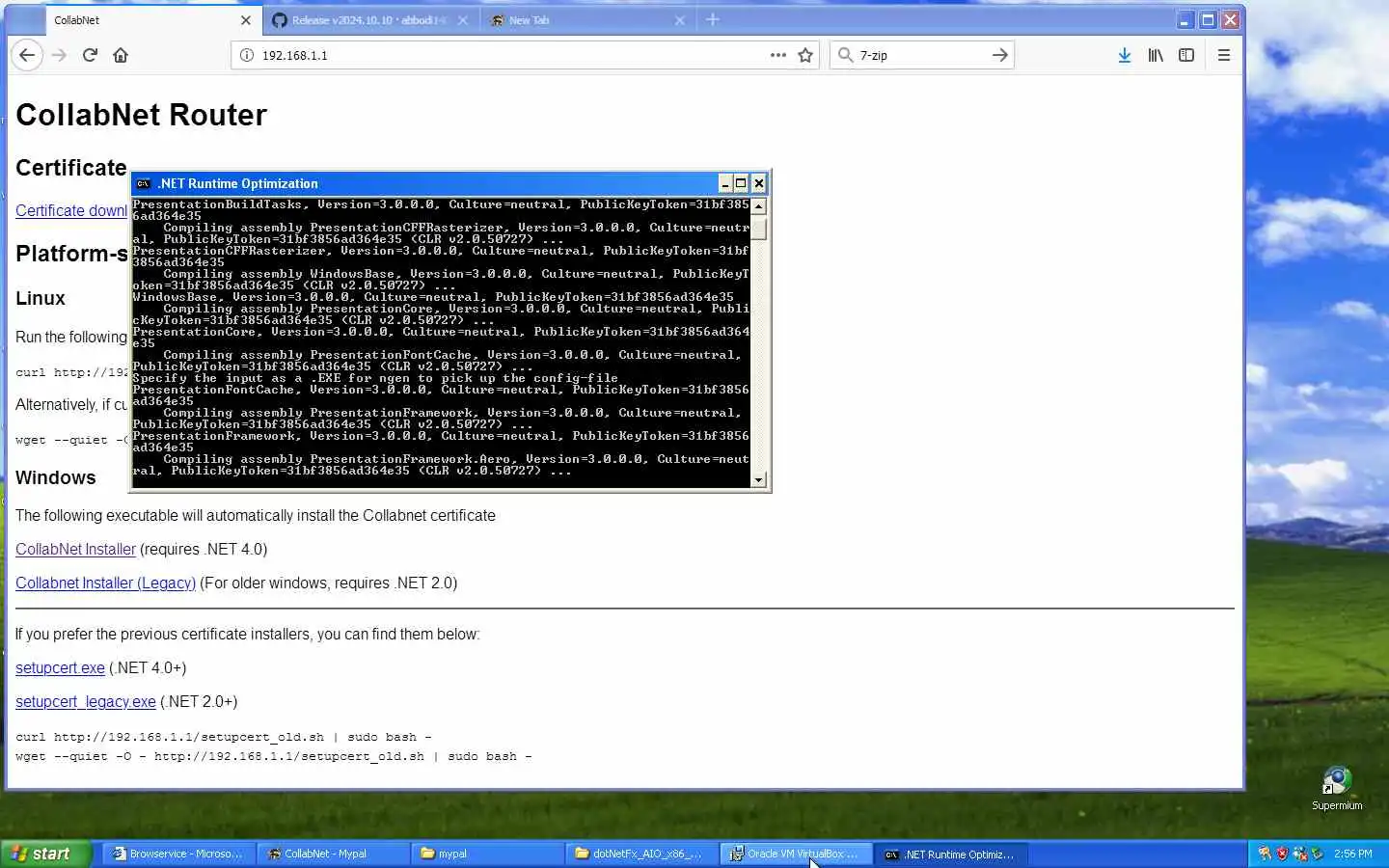Viewport: 1389px width, 868px height.
Task: Maximize the .NET Runtime Optimization console
Action: tap(742, 183)
